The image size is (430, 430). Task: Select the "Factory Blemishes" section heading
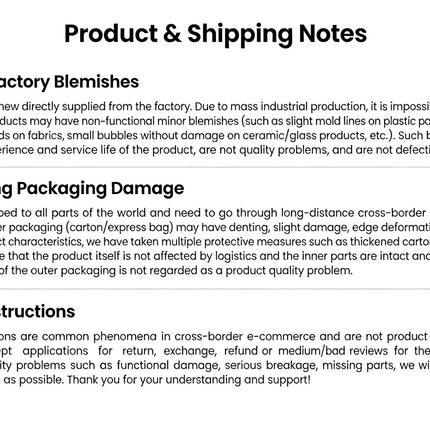(x=69, y=82)
